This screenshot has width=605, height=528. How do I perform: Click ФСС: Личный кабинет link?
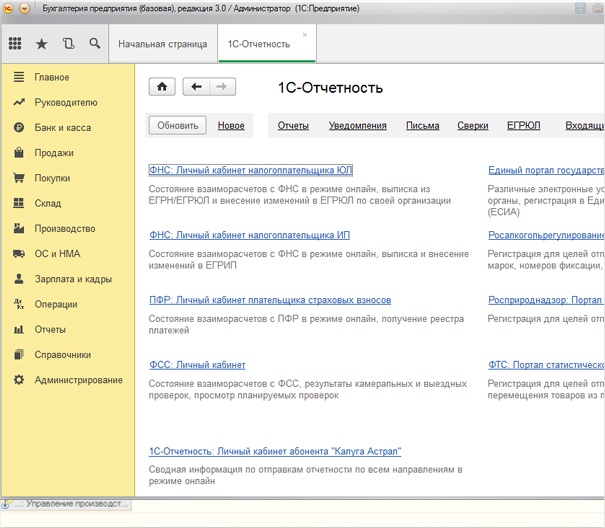tap(197, 365)
